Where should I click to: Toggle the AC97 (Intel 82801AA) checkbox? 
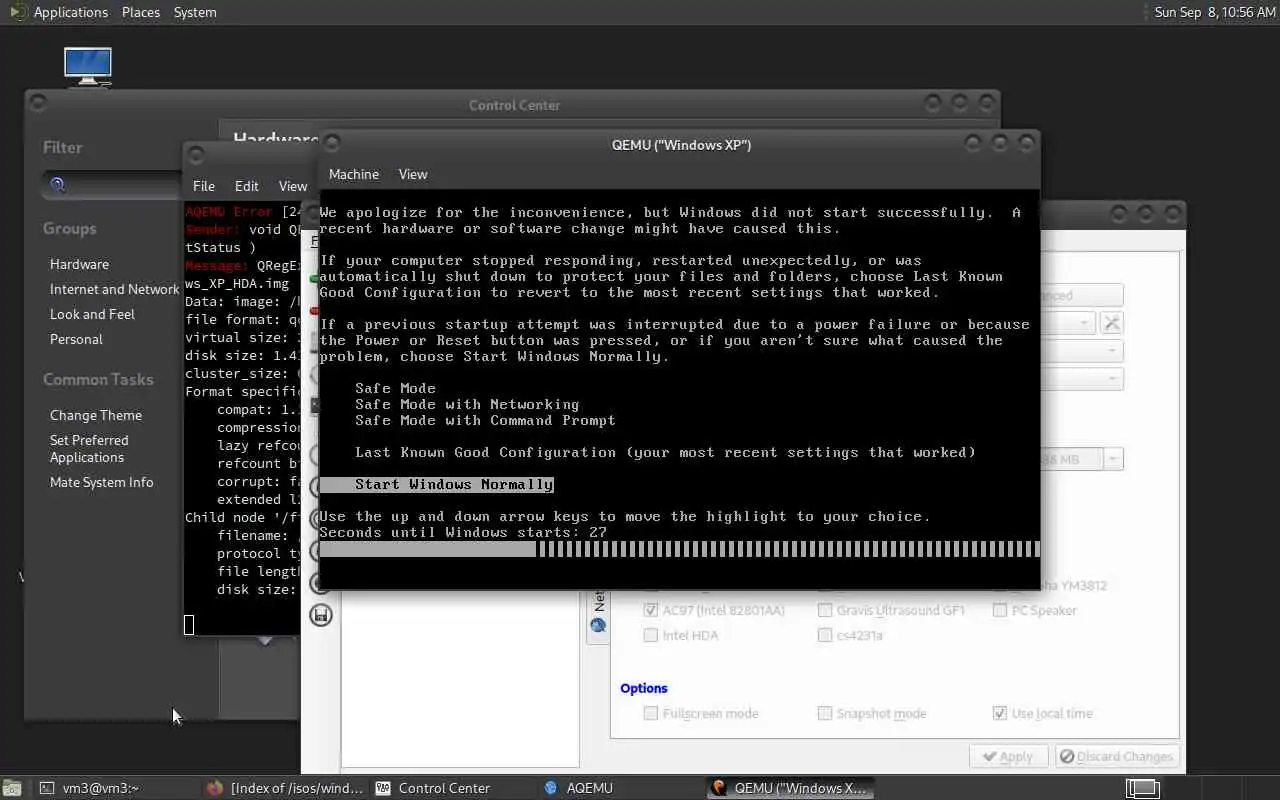[652, 610]
